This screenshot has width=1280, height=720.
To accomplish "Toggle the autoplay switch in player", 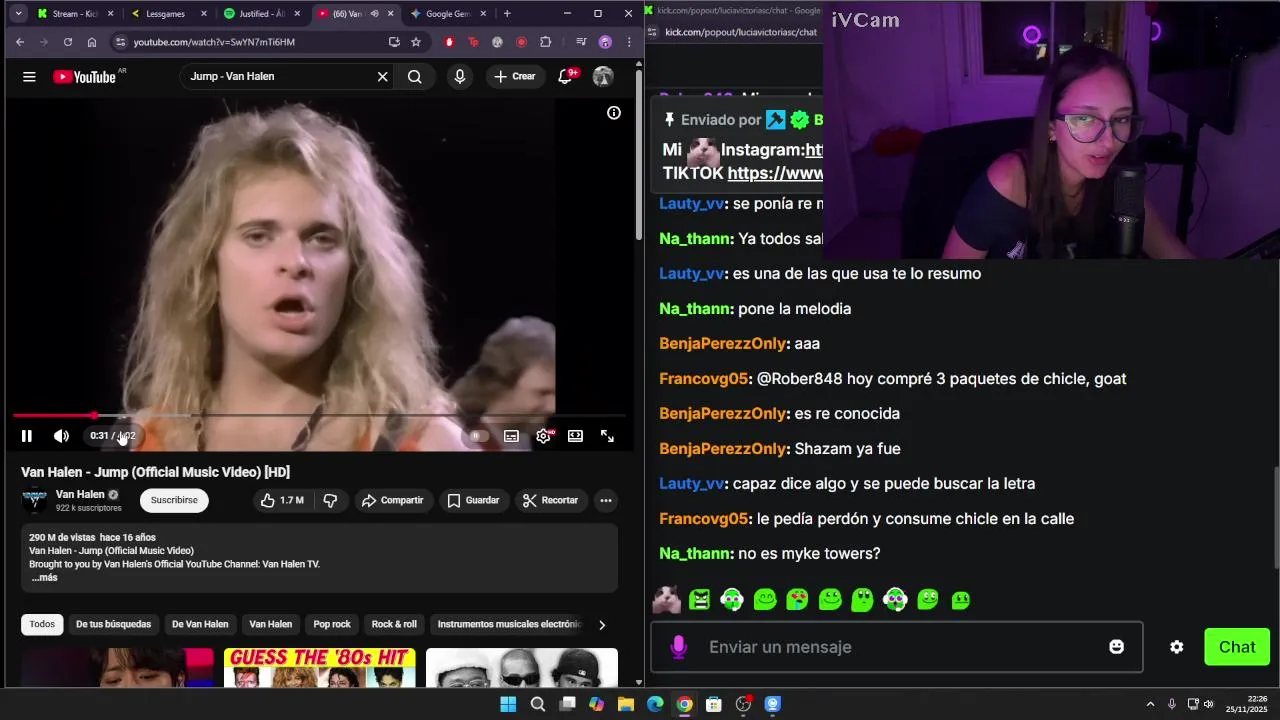I will [x=478, y=436].
